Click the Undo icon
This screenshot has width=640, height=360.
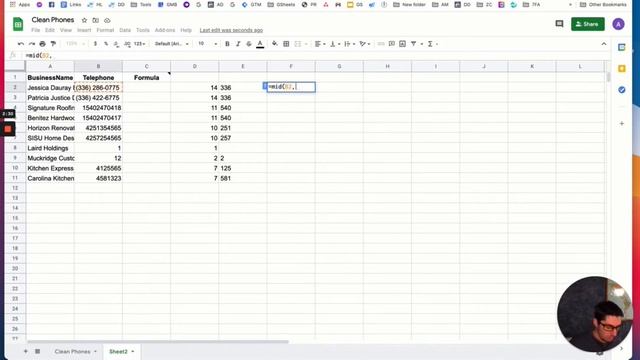(21, 44)
